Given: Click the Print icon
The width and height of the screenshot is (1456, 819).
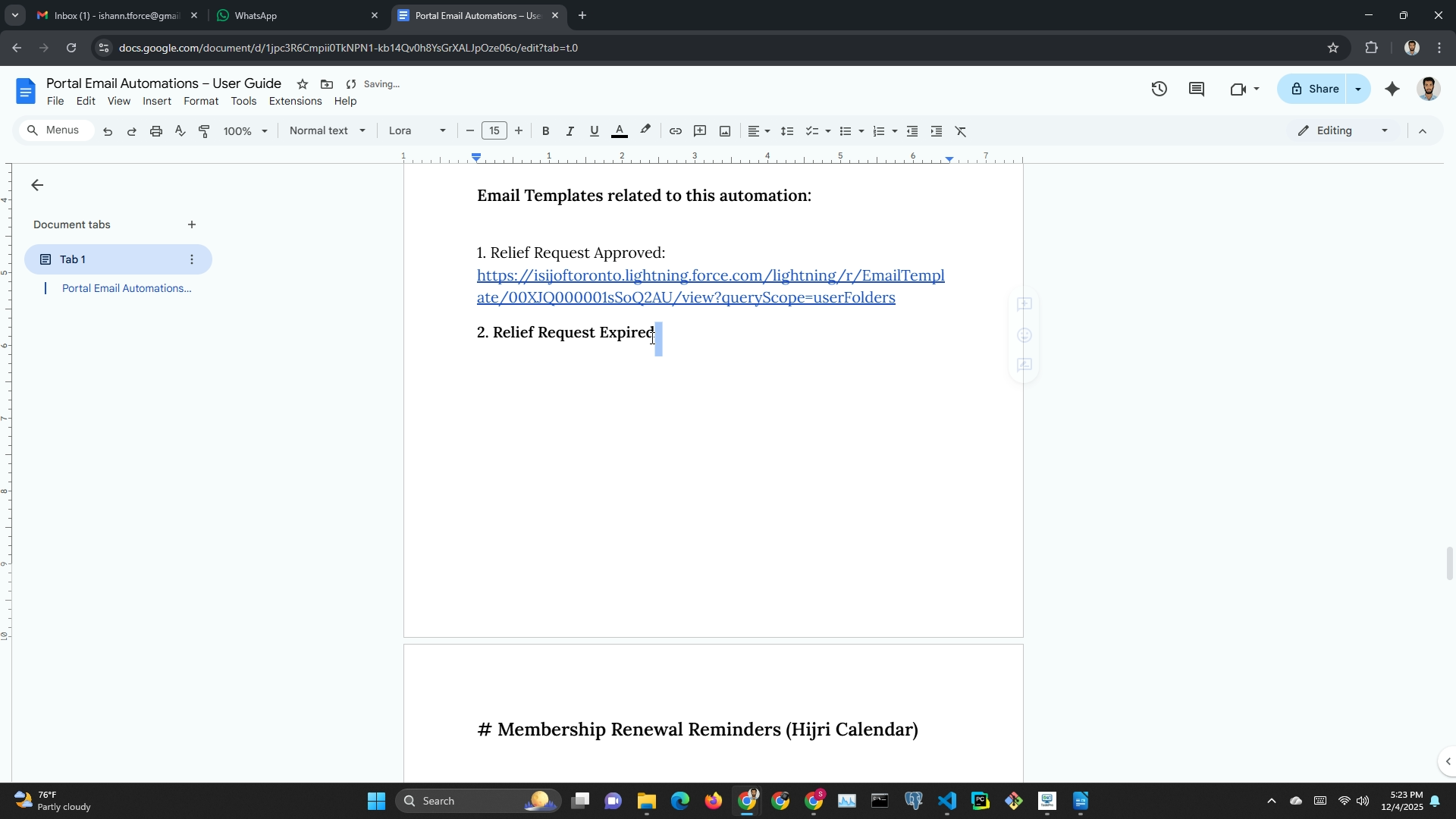Looking at the screenshot, I should pyautogui.click(x=156, y=131).
